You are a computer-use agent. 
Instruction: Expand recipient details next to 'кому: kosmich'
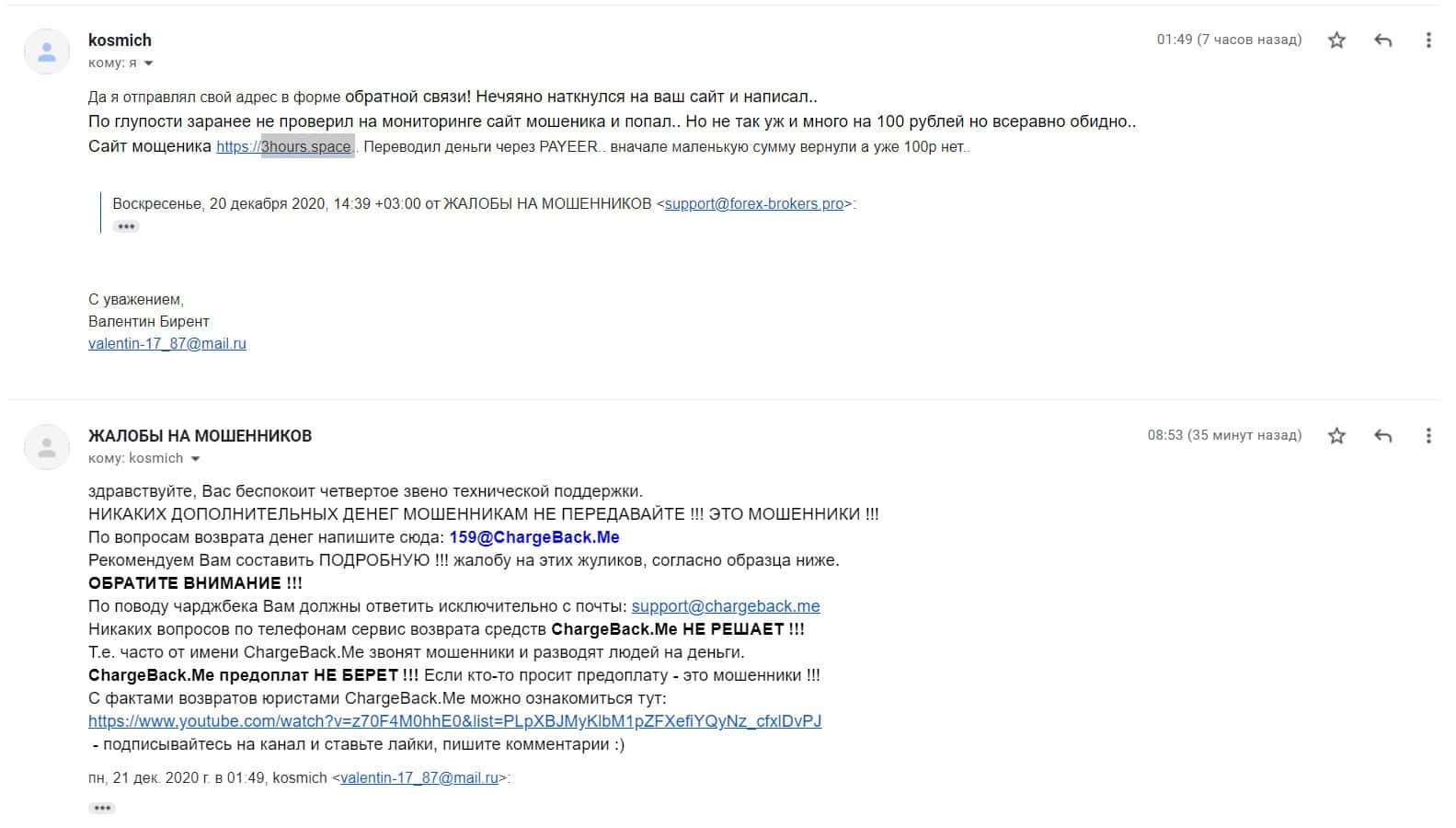point(195,459)
